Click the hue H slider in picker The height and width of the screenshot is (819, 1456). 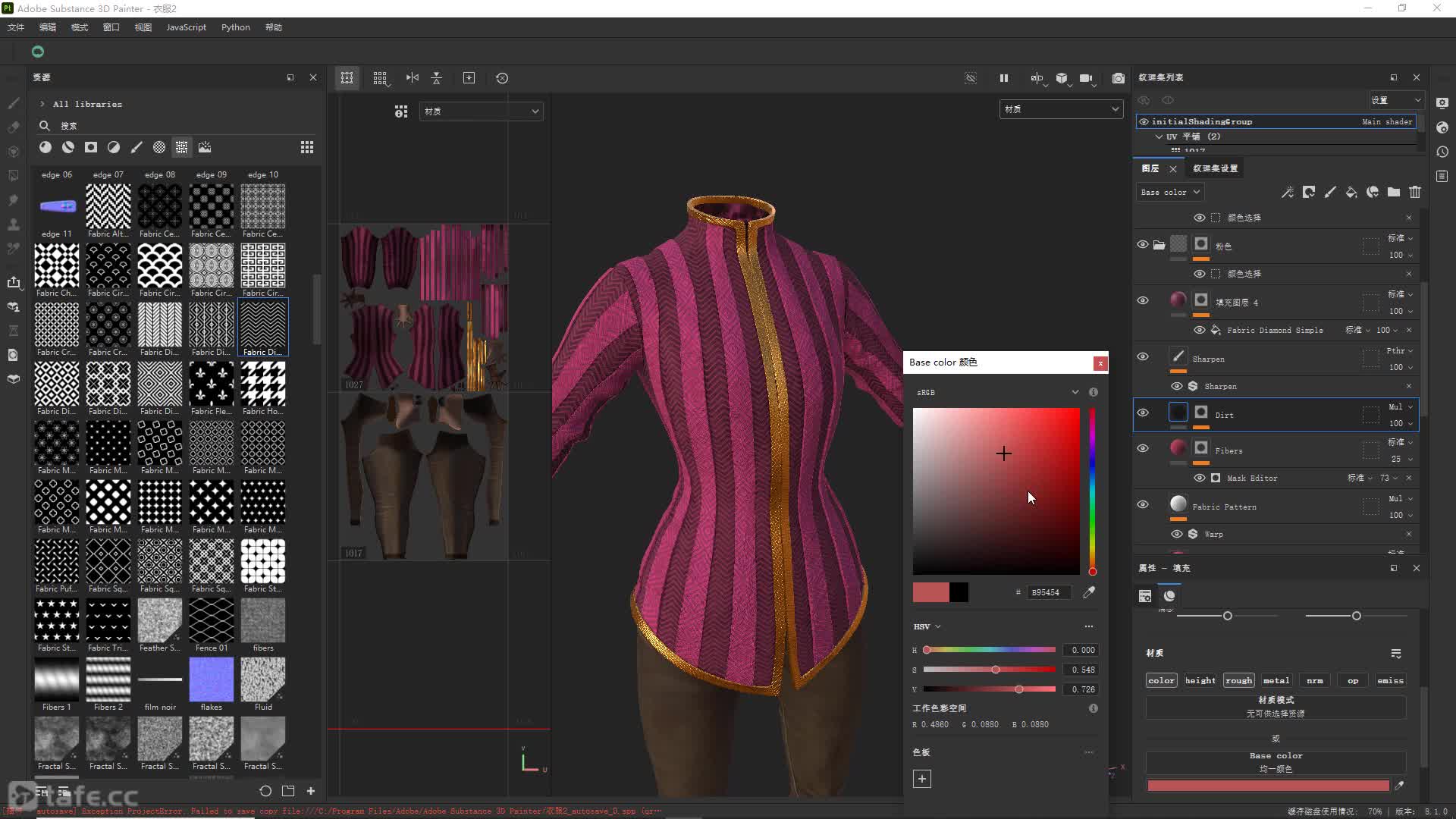(x=990, y=650)
